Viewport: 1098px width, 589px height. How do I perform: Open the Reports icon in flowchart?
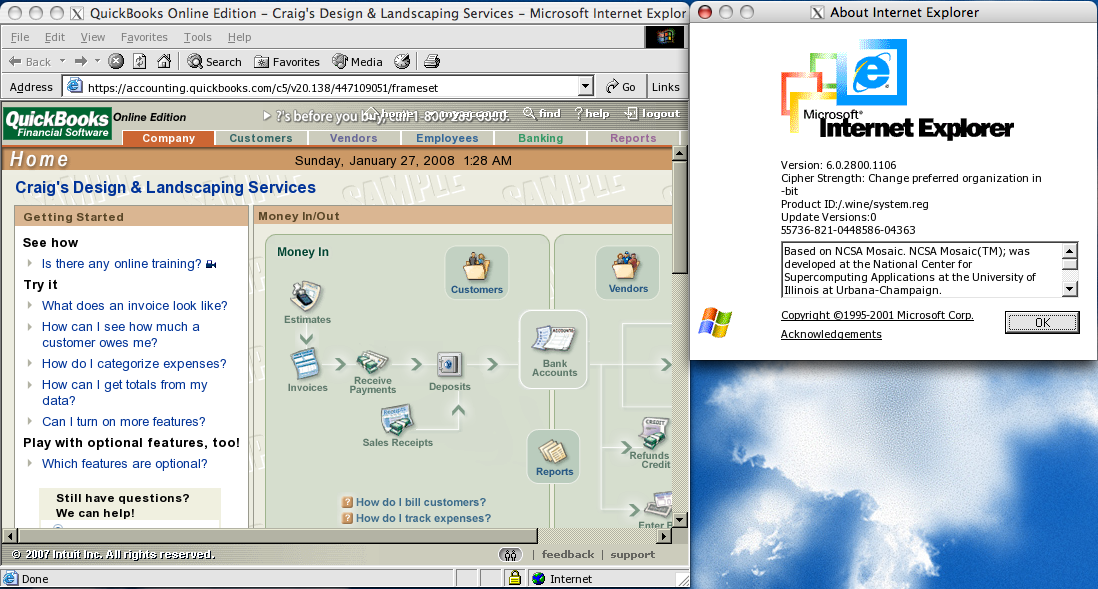[554, 457]
